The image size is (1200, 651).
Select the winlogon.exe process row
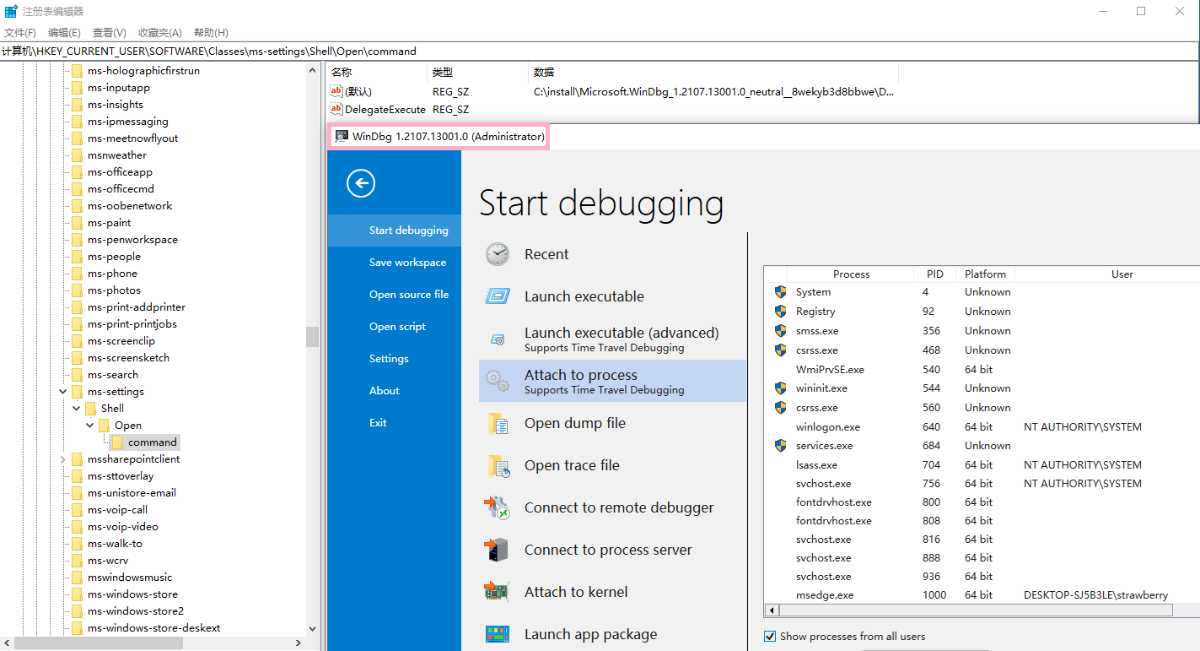pyautogui.click(x=982, y=426)
